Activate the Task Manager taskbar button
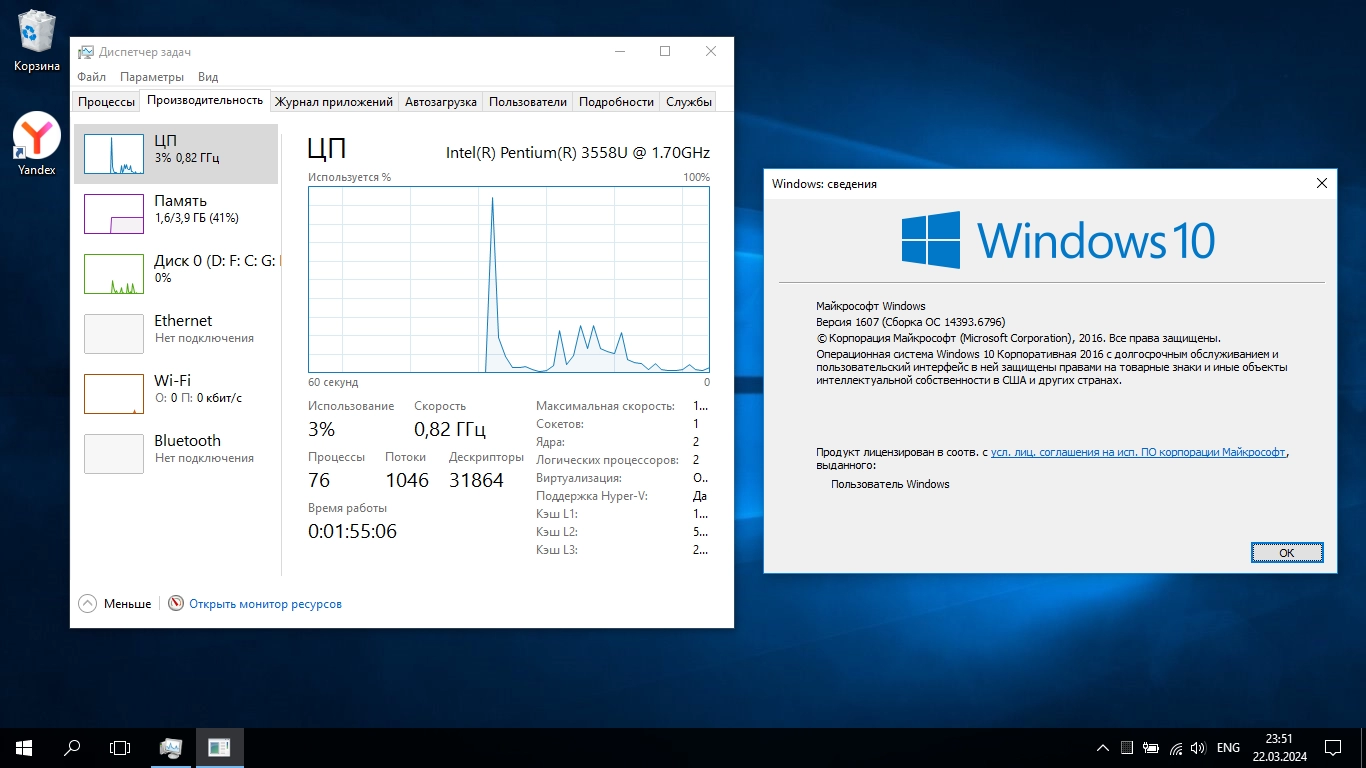The height and width of the screenshot is (768, 1366). 171,747
